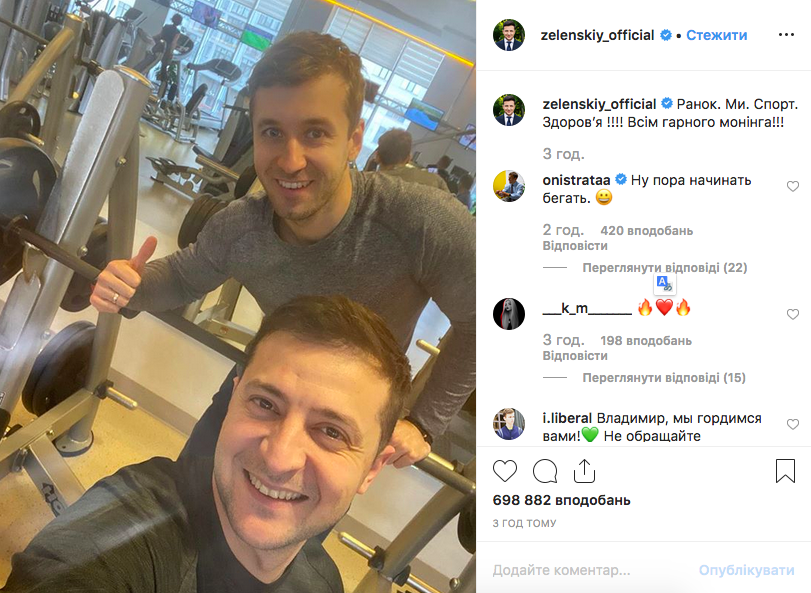Expand 22 replies under onistrataa comment
Viewport: 811px width, 593px height.
click(665, 268)
